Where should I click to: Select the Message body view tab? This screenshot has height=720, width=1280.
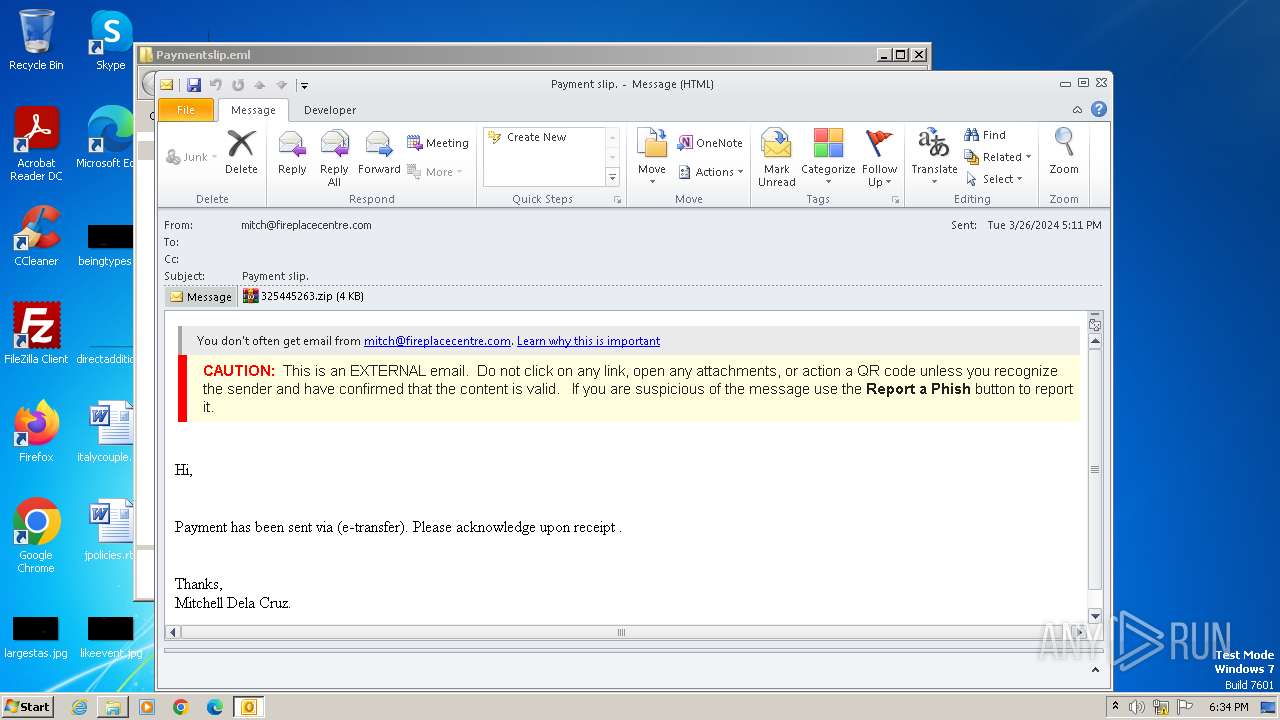201,296
